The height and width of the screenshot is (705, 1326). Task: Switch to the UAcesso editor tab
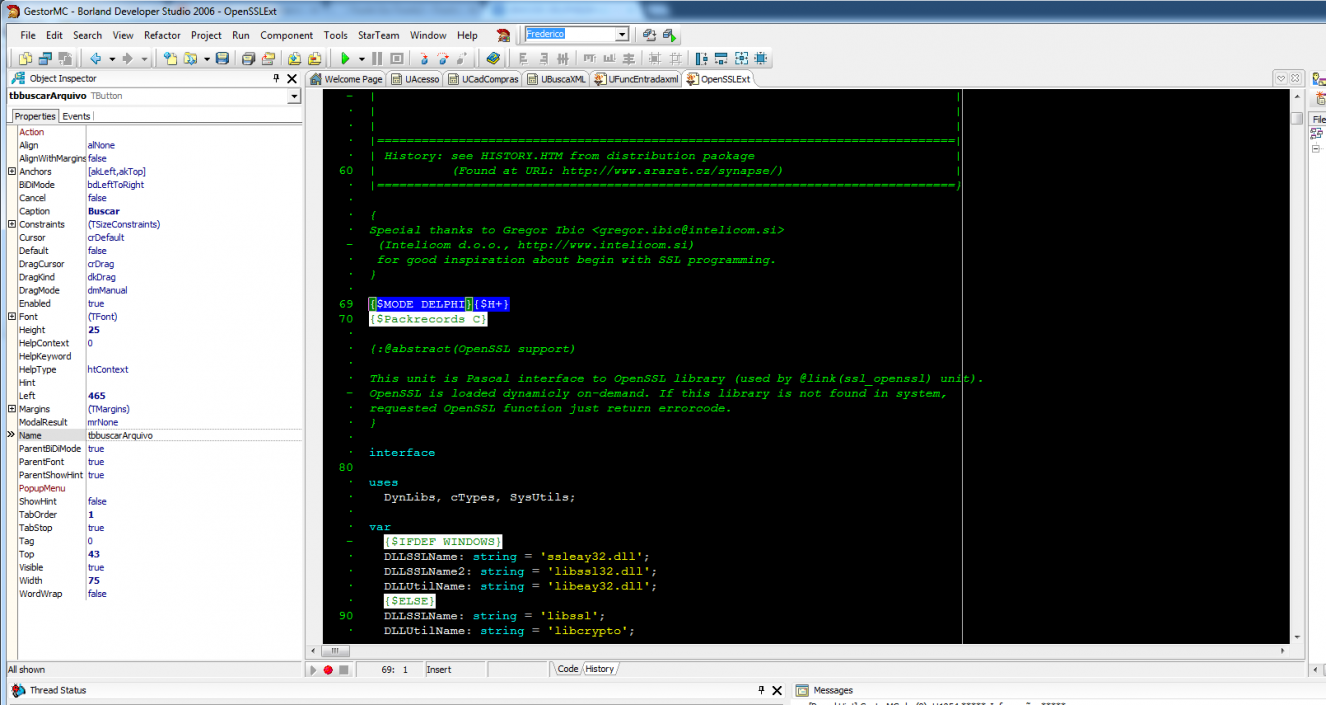point(415,79)
